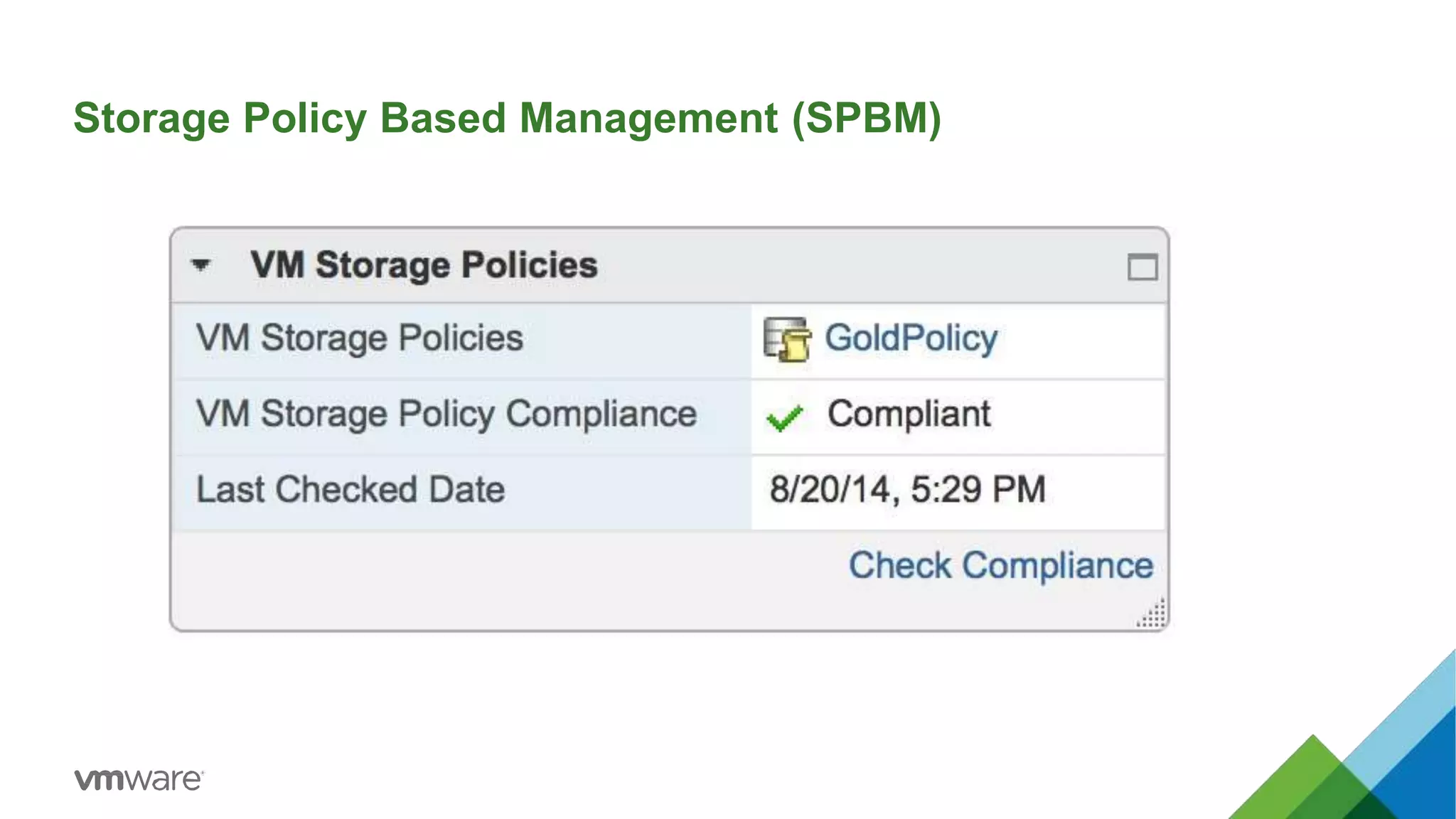This screenshot has width=1456, height=819.
Task: Select the Compliant status text
Action: point(909,414)
